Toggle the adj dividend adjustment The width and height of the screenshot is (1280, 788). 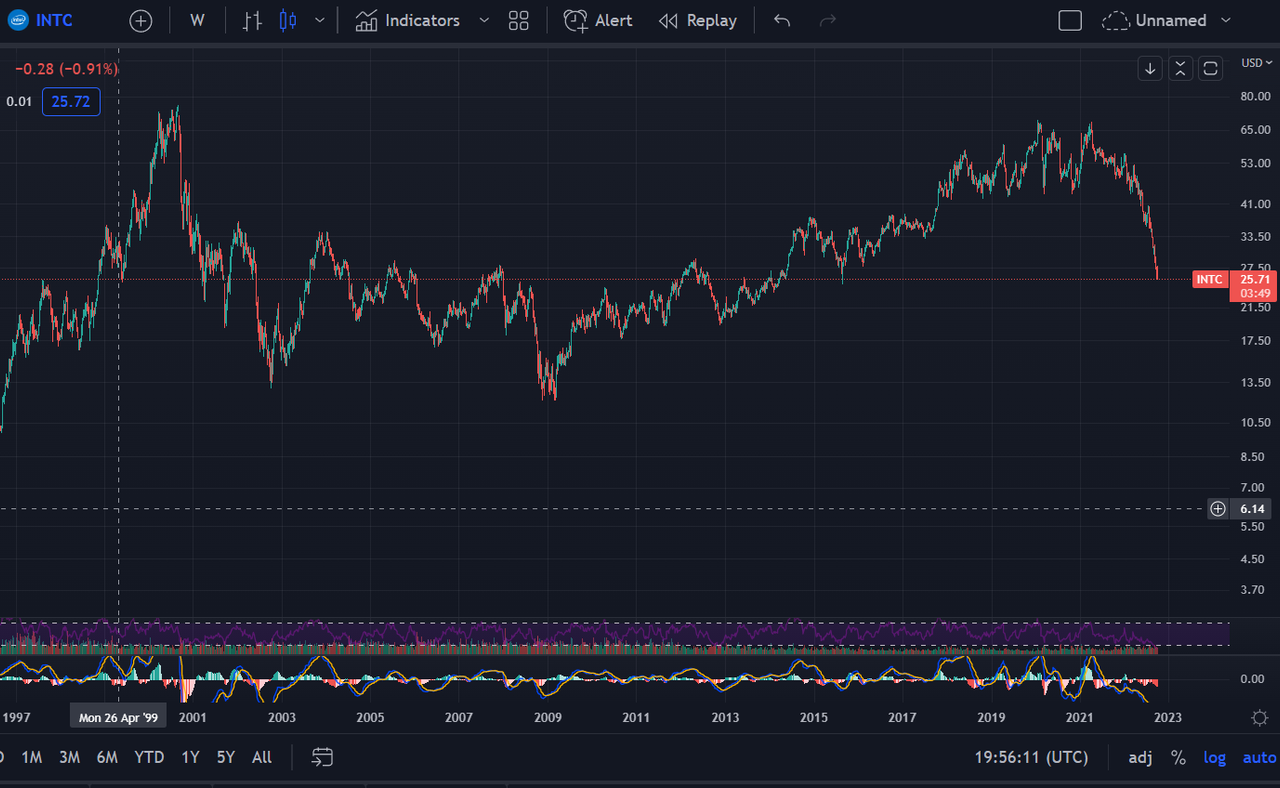tap(1140, 758)
